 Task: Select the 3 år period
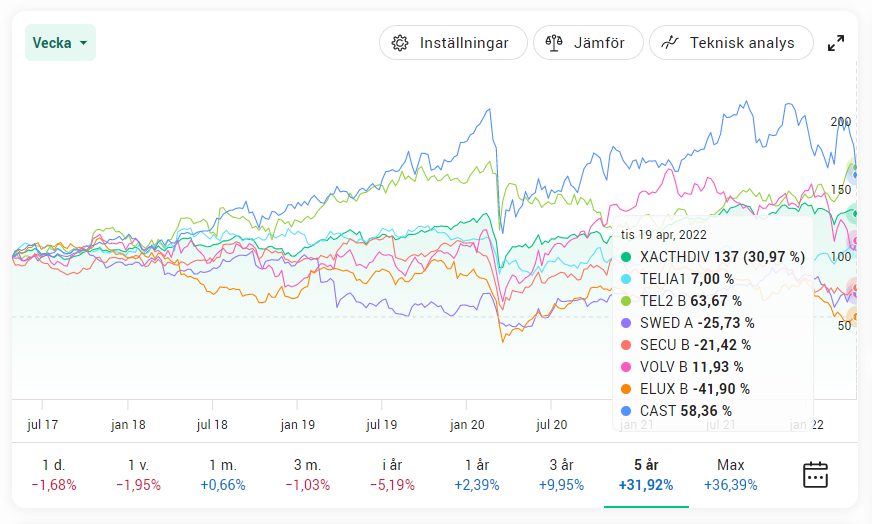click(561, 475)
